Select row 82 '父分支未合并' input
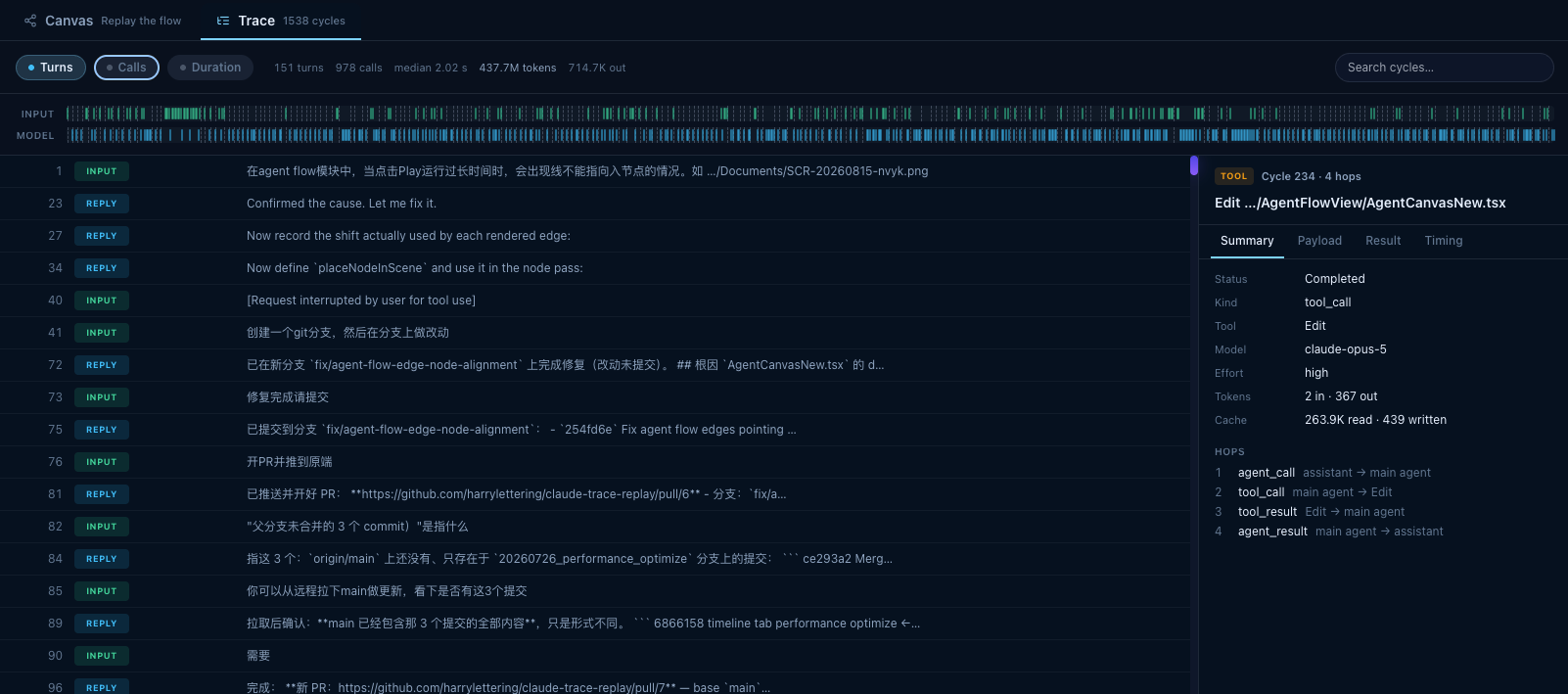Screen dimensions: 1568x694 (x=595, y=527)
